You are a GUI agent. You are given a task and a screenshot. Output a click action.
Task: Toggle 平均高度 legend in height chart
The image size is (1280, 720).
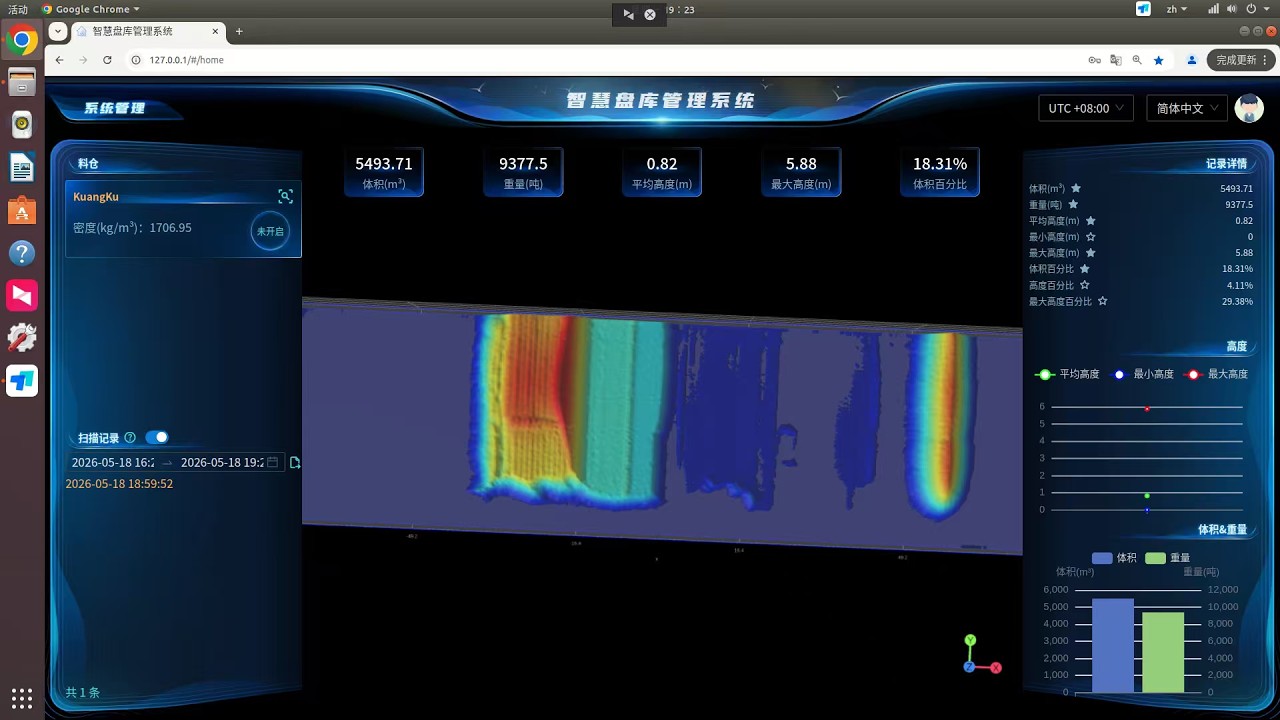tap(1067, 374)
